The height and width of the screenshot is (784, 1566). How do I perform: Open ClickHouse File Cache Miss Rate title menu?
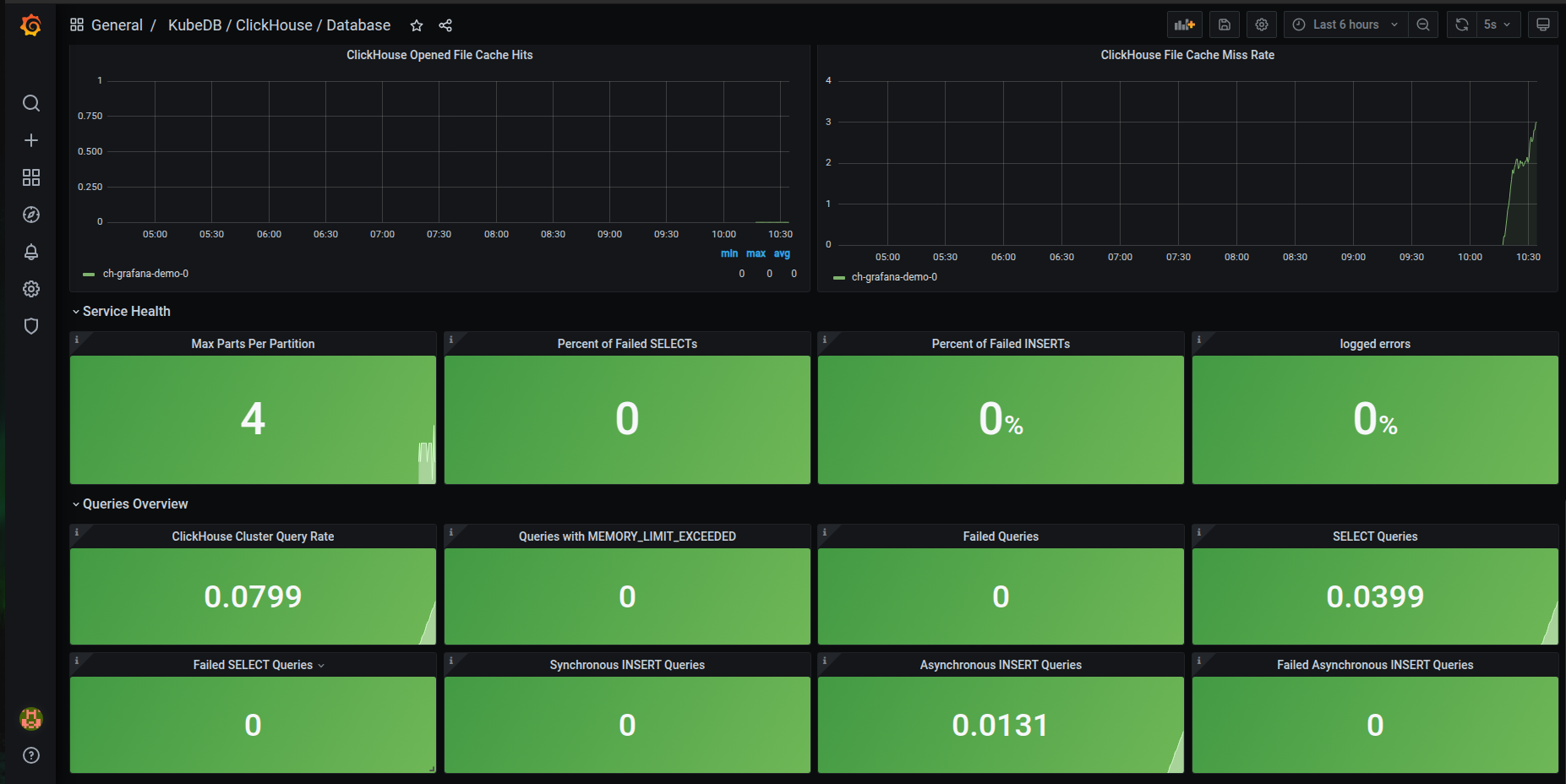[x=1187, y=55]
